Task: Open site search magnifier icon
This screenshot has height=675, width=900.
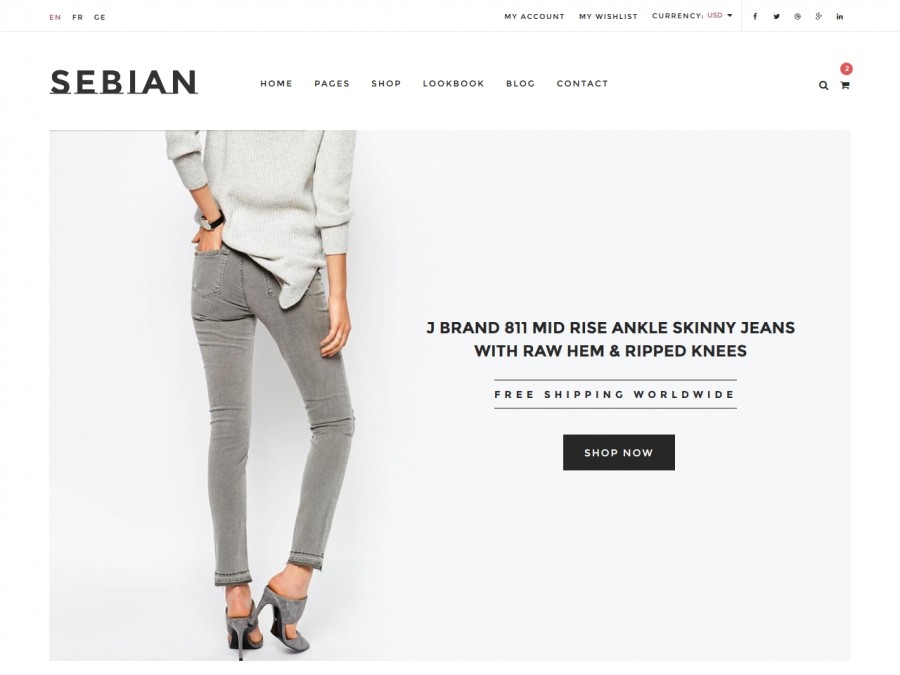Action: 824,86
